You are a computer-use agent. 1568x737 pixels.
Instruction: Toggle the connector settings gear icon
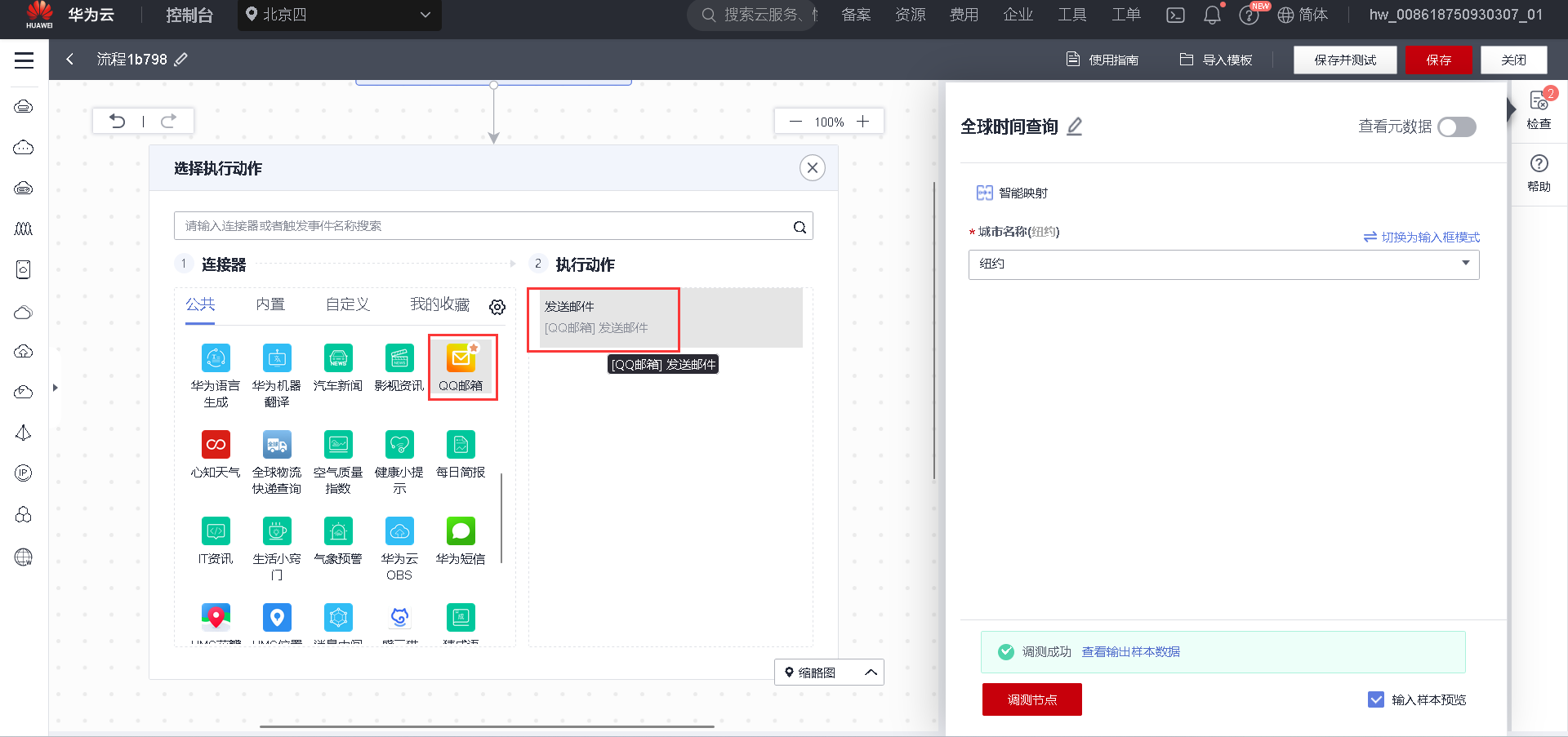pos(497,307)
